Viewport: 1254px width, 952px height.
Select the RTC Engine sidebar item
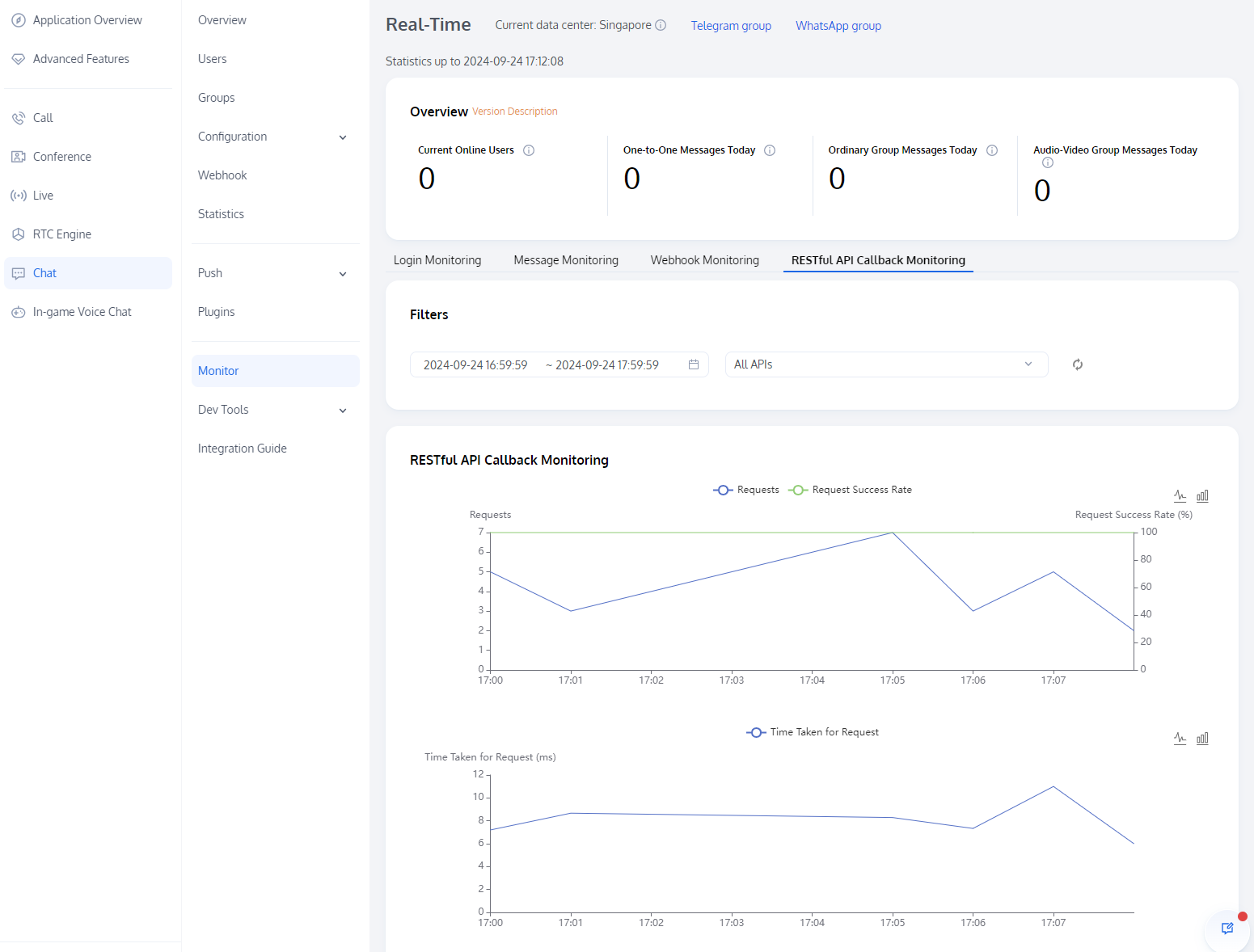tap(62, 234)
